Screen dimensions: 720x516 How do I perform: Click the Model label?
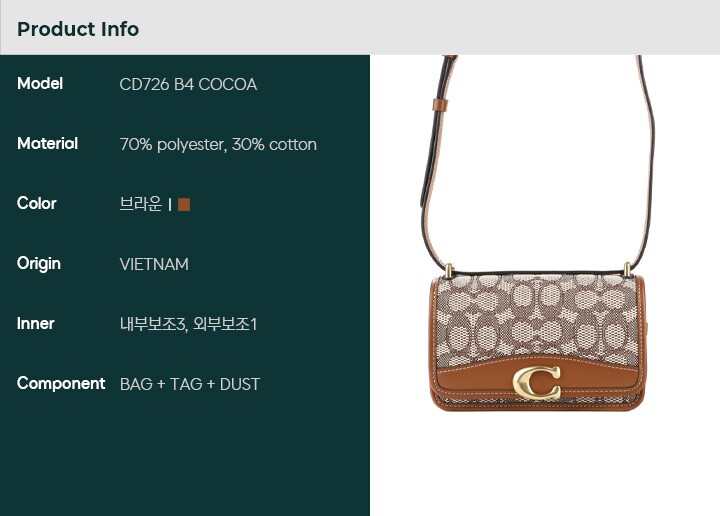click(x=40, y=84)
